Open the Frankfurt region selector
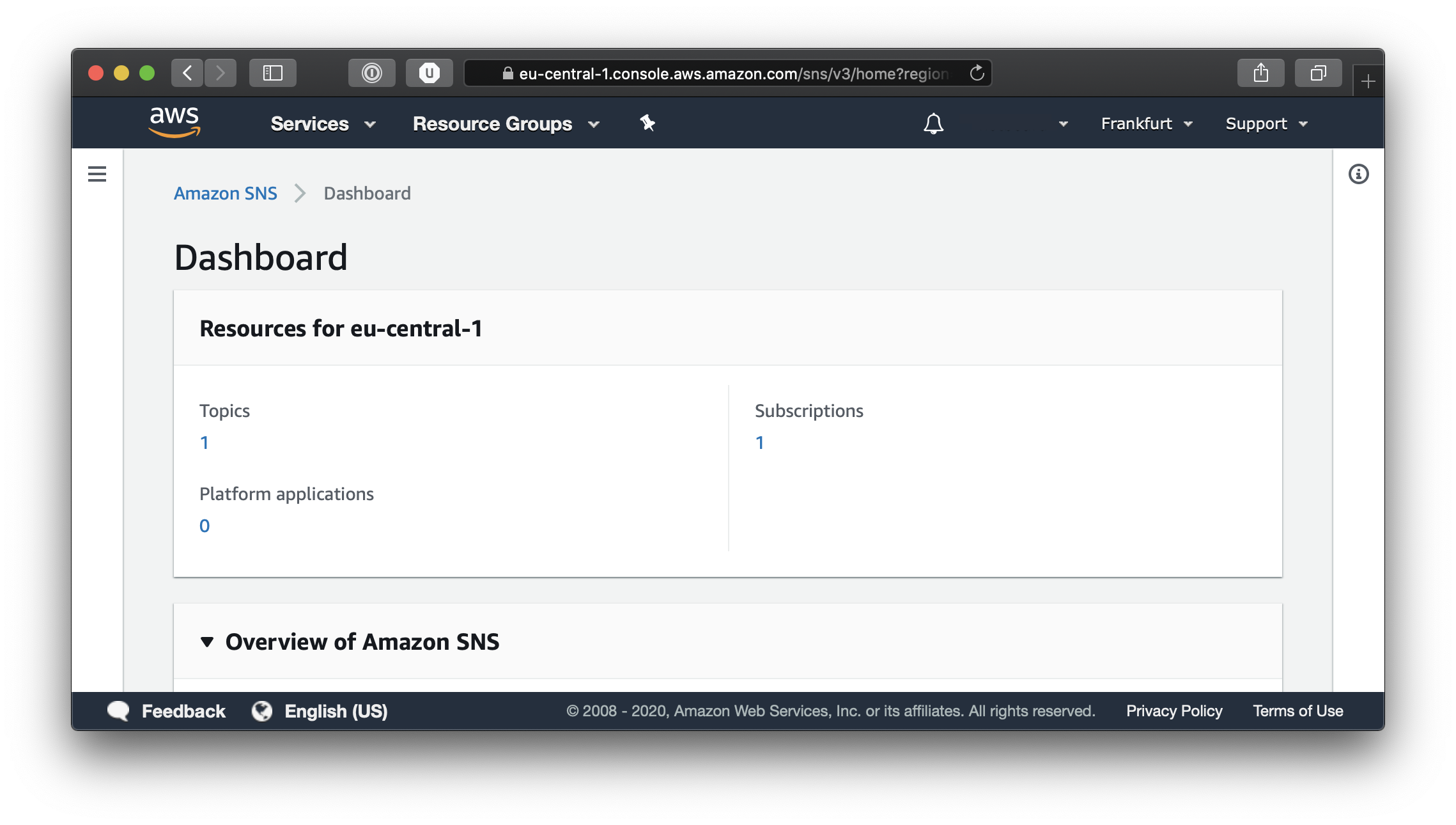The height and width of the screenshot is (825, 1456). point(1147,123)
